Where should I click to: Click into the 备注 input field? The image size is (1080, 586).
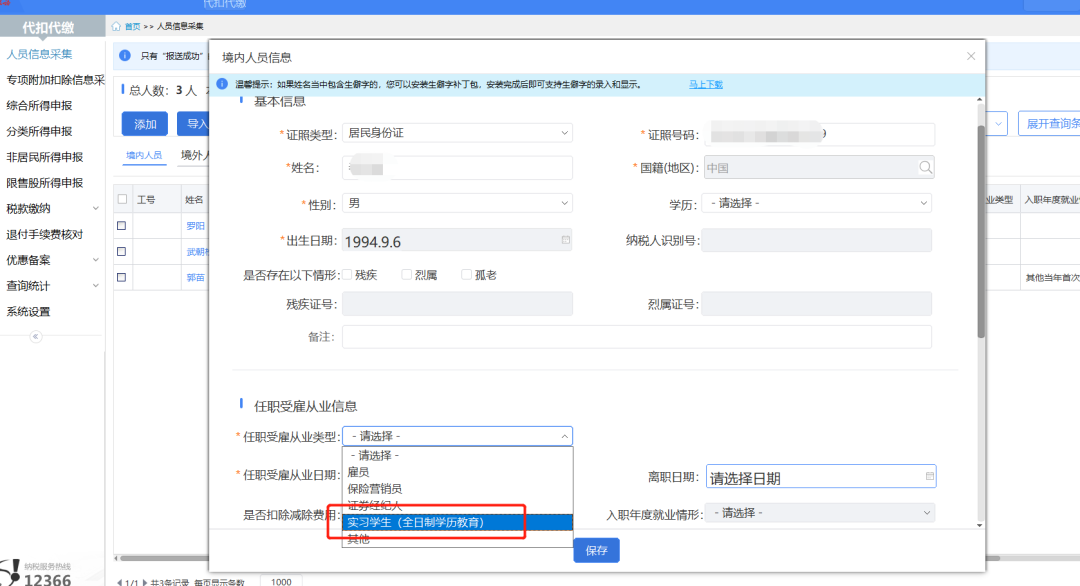pos(636,337)
